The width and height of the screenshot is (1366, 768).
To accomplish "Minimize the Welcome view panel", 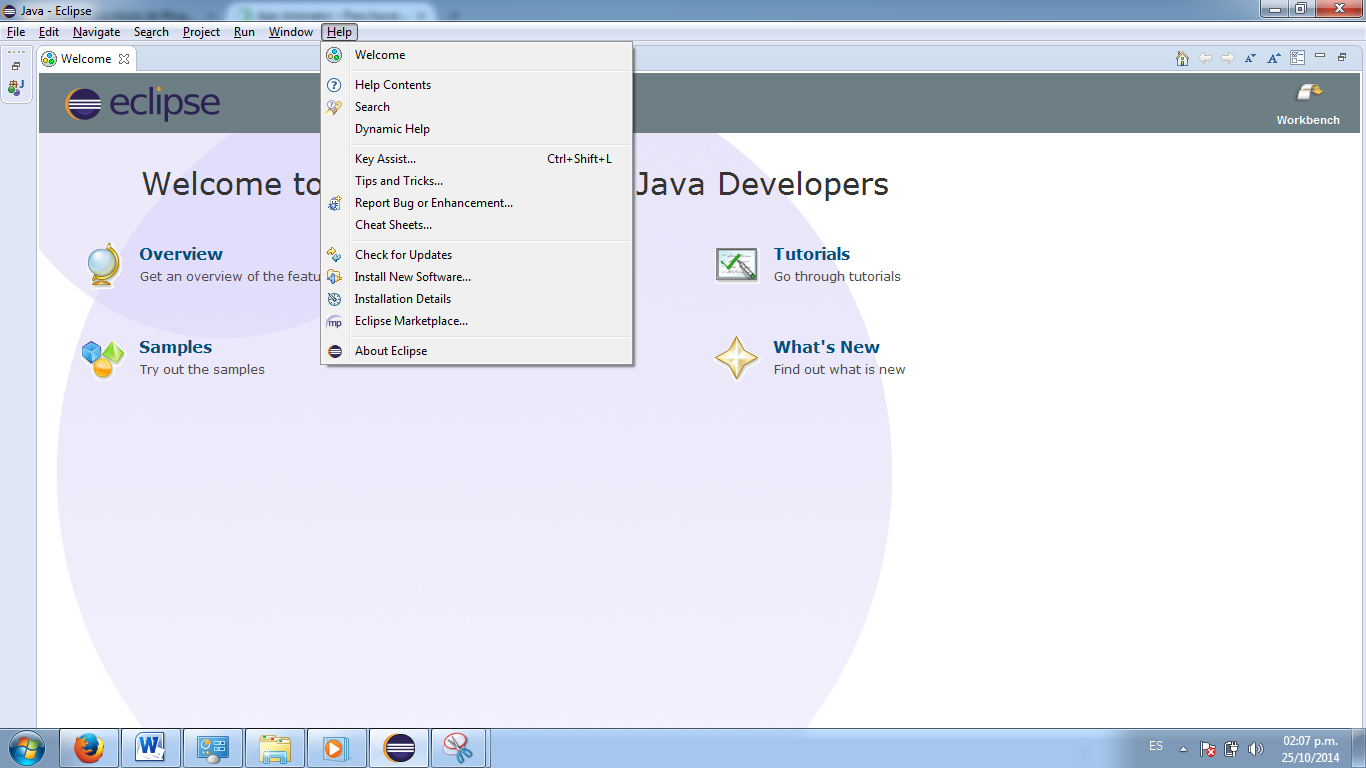I will 1320,56.
